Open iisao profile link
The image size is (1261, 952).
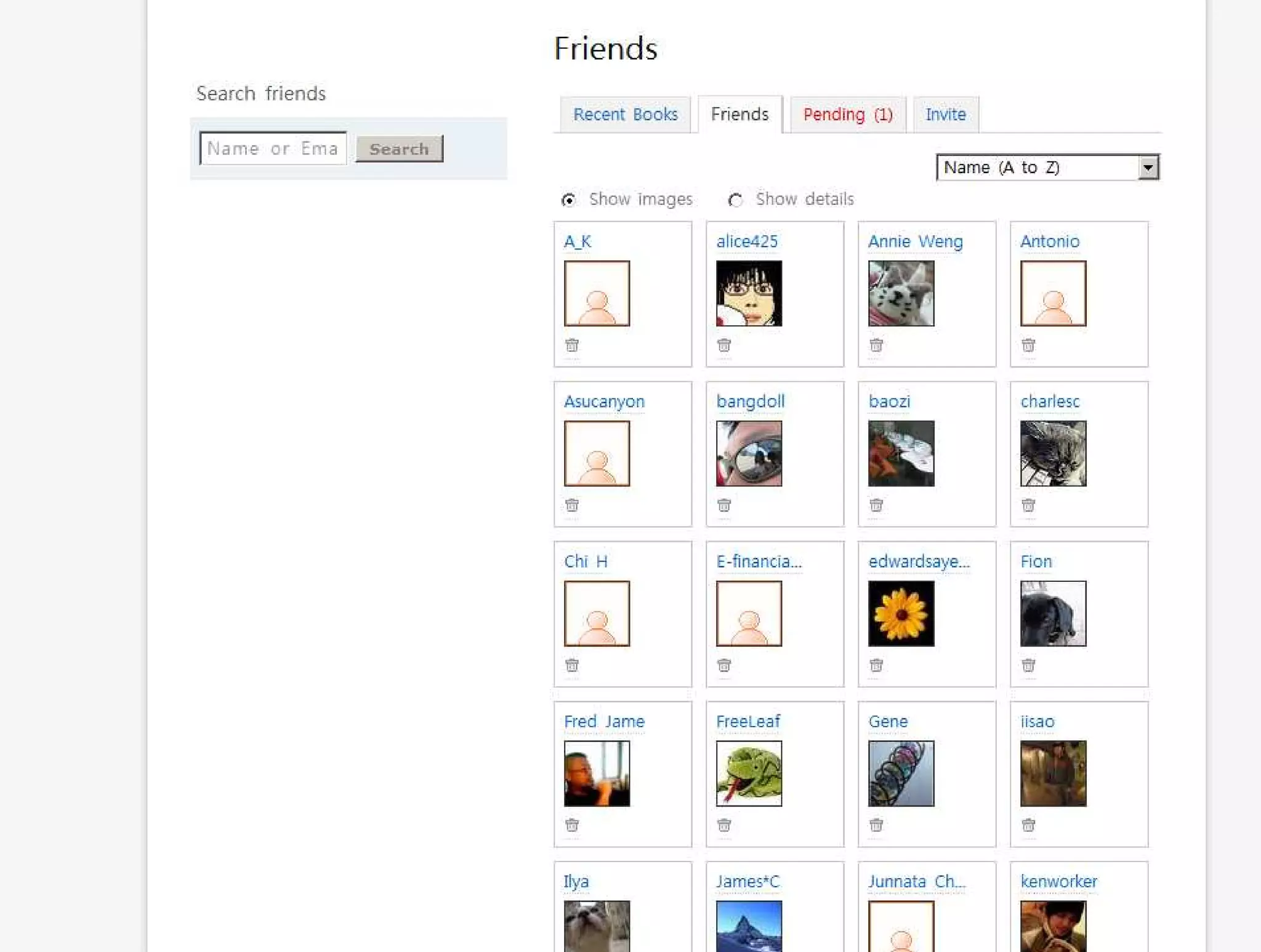[1037, 721]
